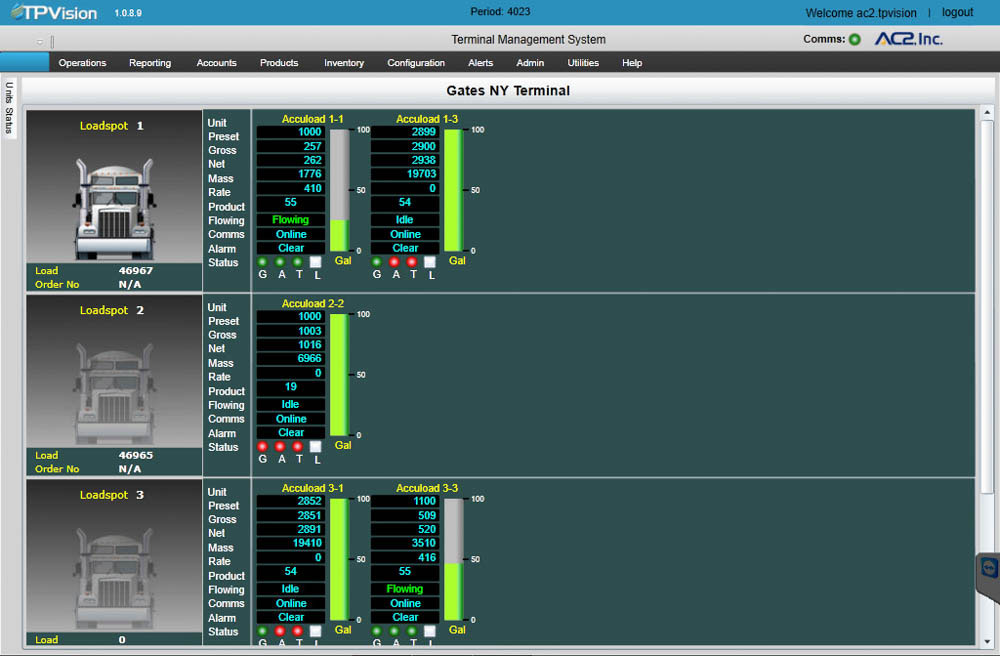The height and width of the screenshot is (656, 1000).
Task: Select the Alerts menu item
Action: click(x=480, y=62)
